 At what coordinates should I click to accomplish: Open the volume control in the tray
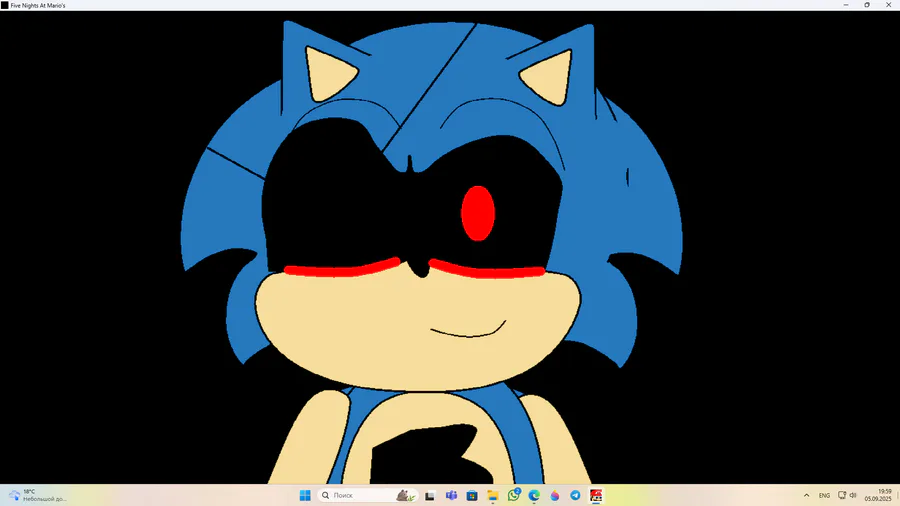coord(853,495)
